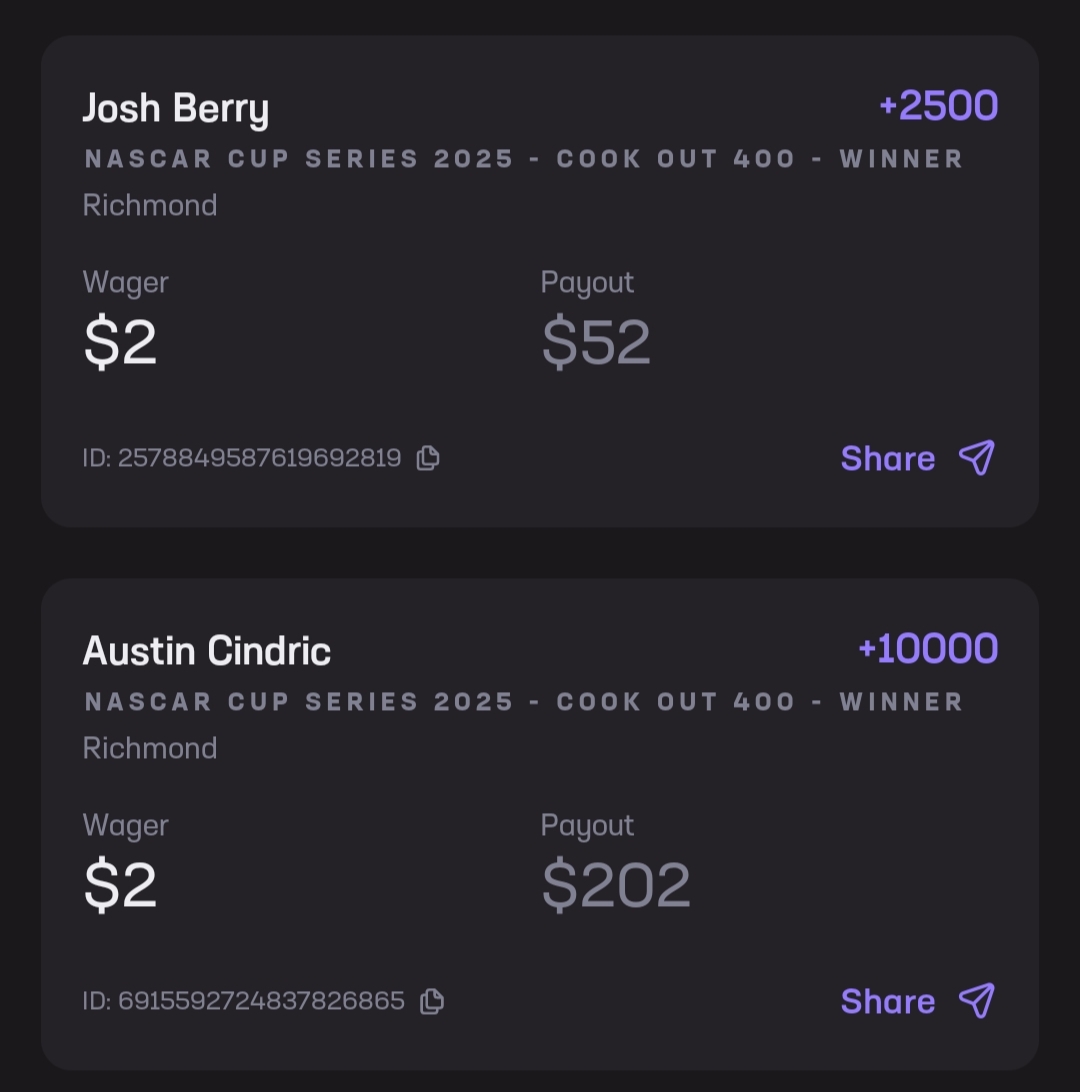Copy the Josh Berry bet ID
The image size is (1080, 1092).
pos(428,458)
